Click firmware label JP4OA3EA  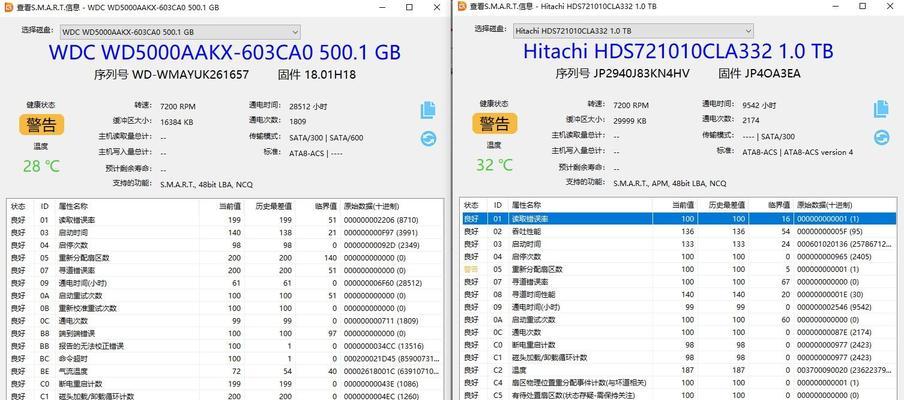coord(771,74)
